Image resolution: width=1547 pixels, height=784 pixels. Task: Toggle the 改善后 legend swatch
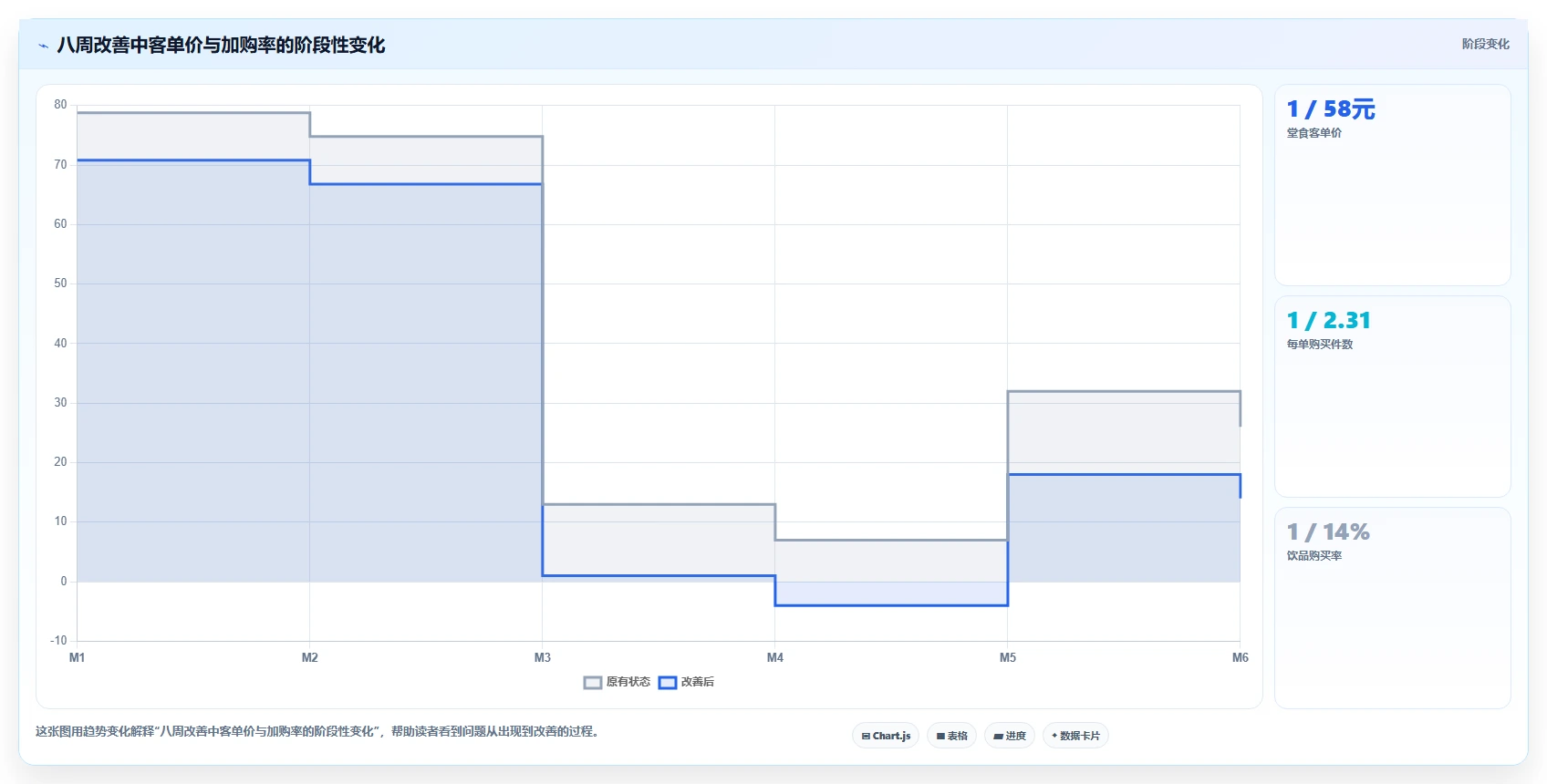tap(668, 683)
